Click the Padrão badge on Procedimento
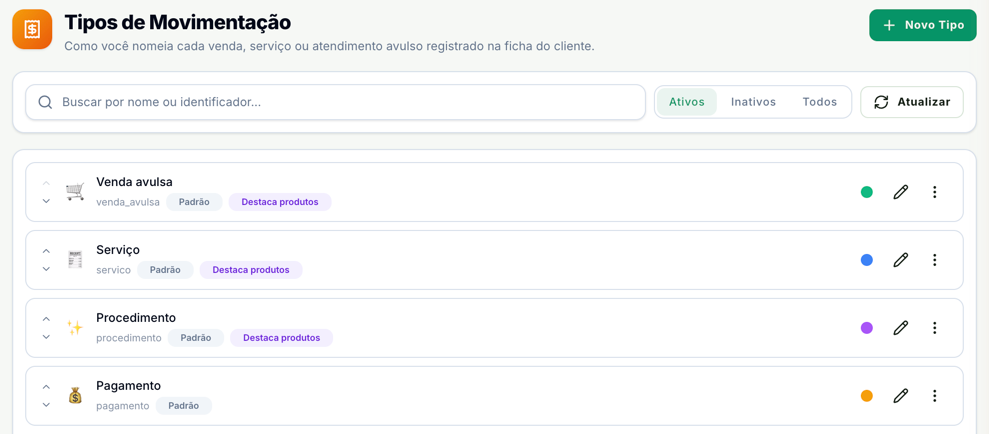This screenshot has height=434, width=989. (196, 338)
